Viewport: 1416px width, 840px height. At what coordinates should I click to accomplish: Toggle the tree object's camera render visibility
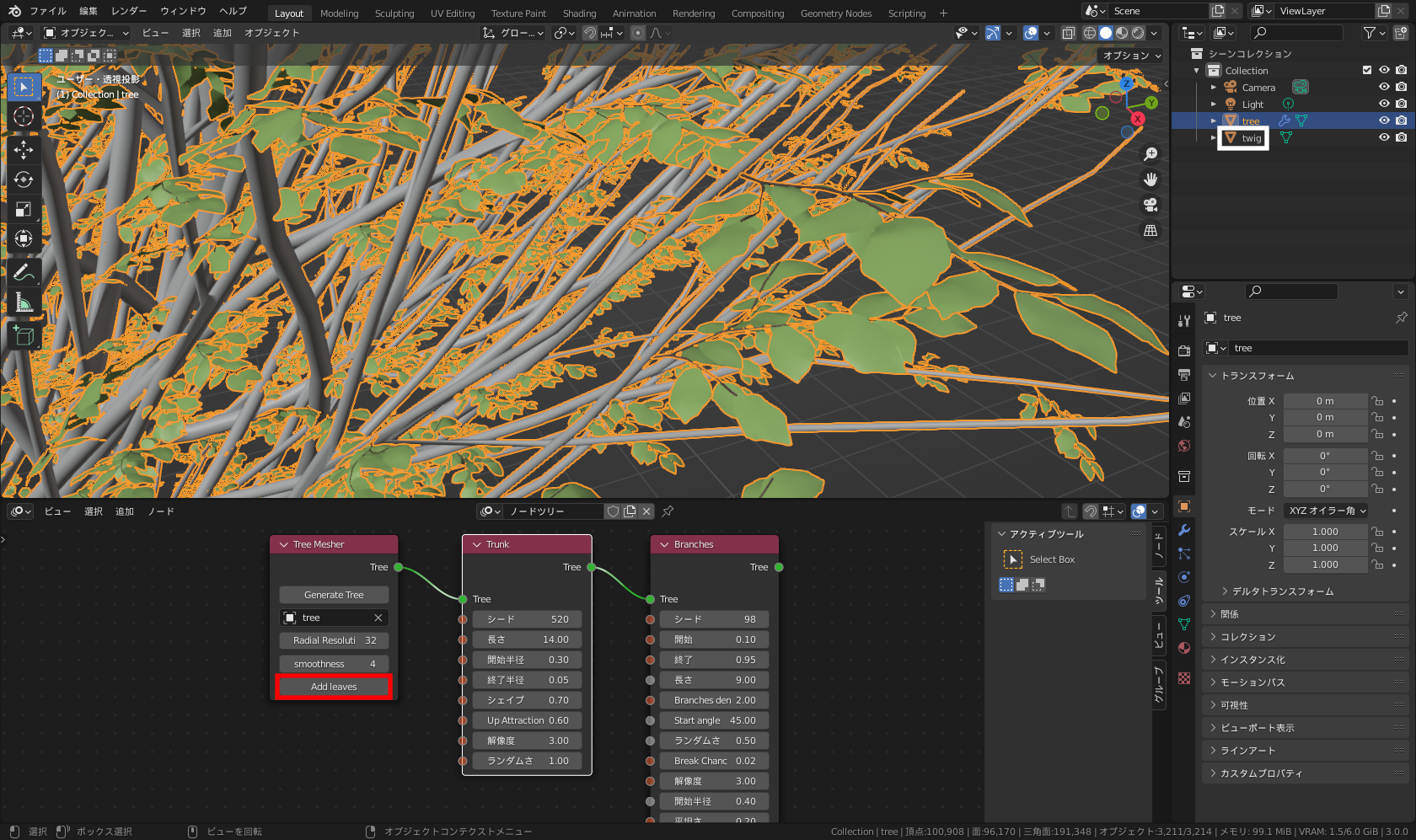click(1402, 120)
